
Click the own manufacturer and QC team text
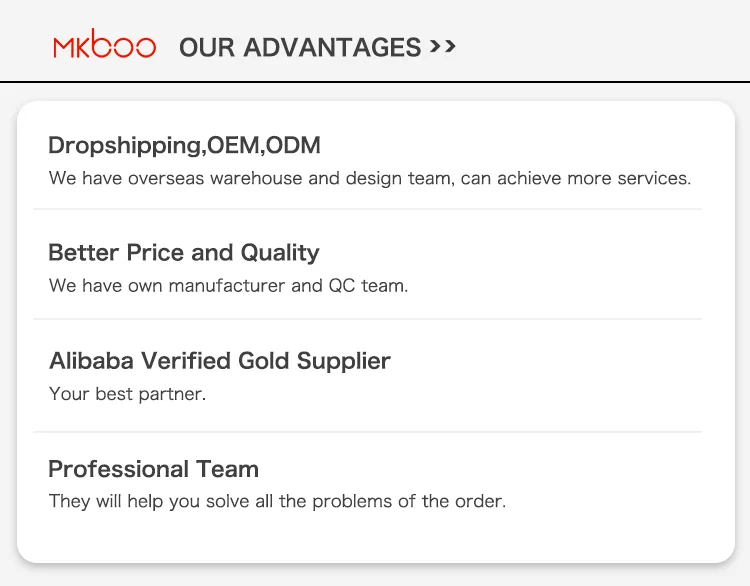point(228,286)
